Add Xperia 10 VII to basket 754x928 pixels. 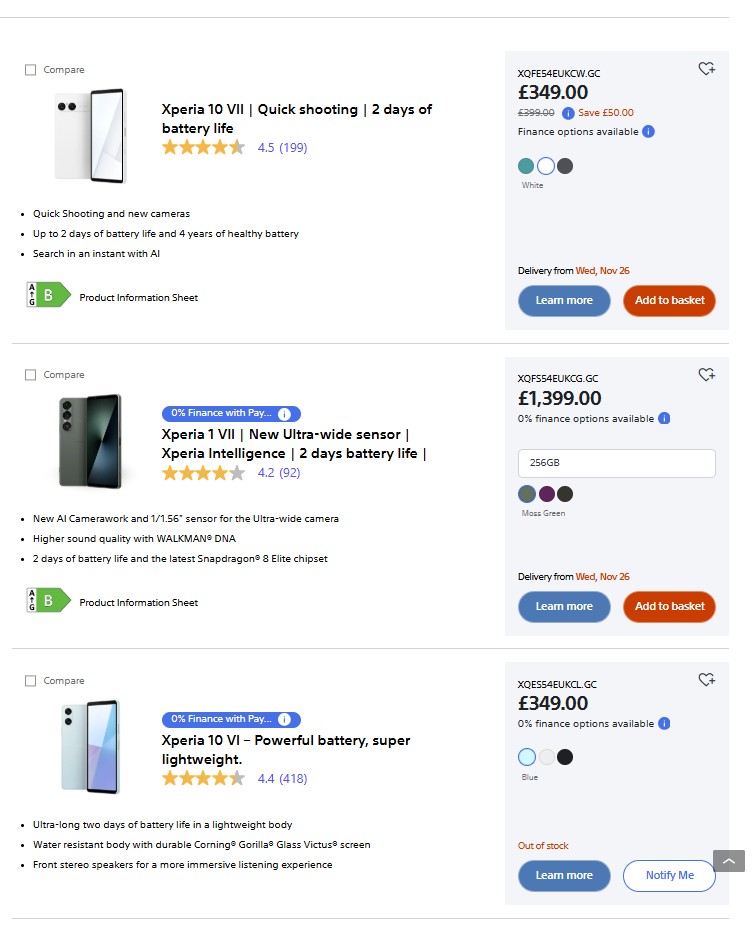[x=669, y=300]
